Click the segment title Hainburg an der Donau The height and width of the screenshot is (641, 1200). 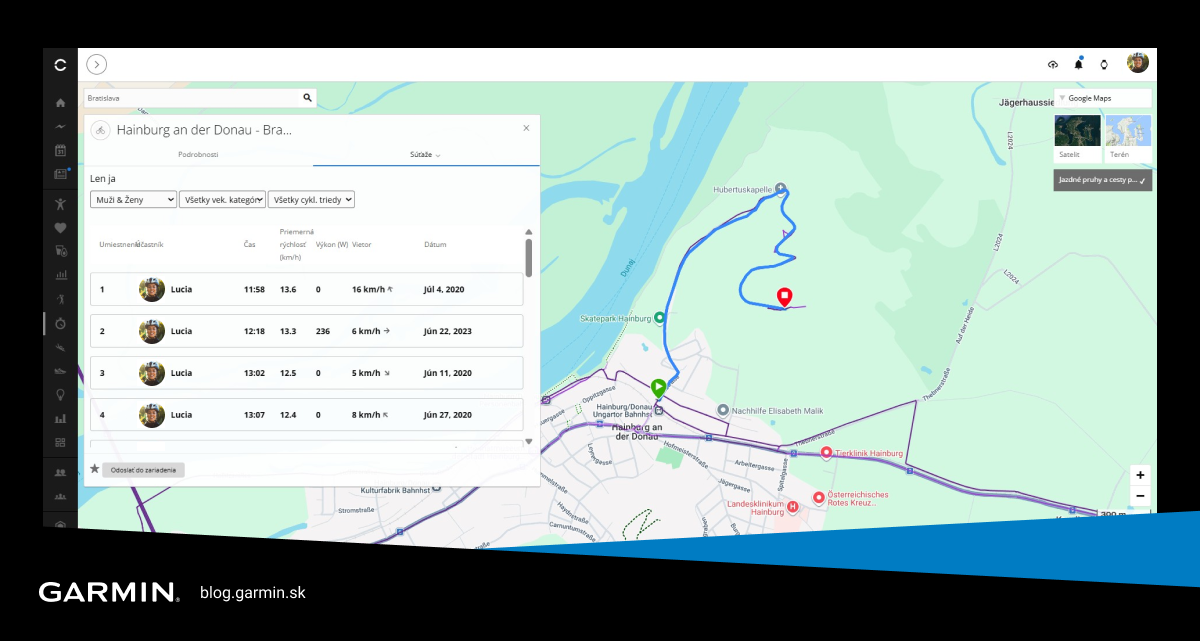click(204, 130)
